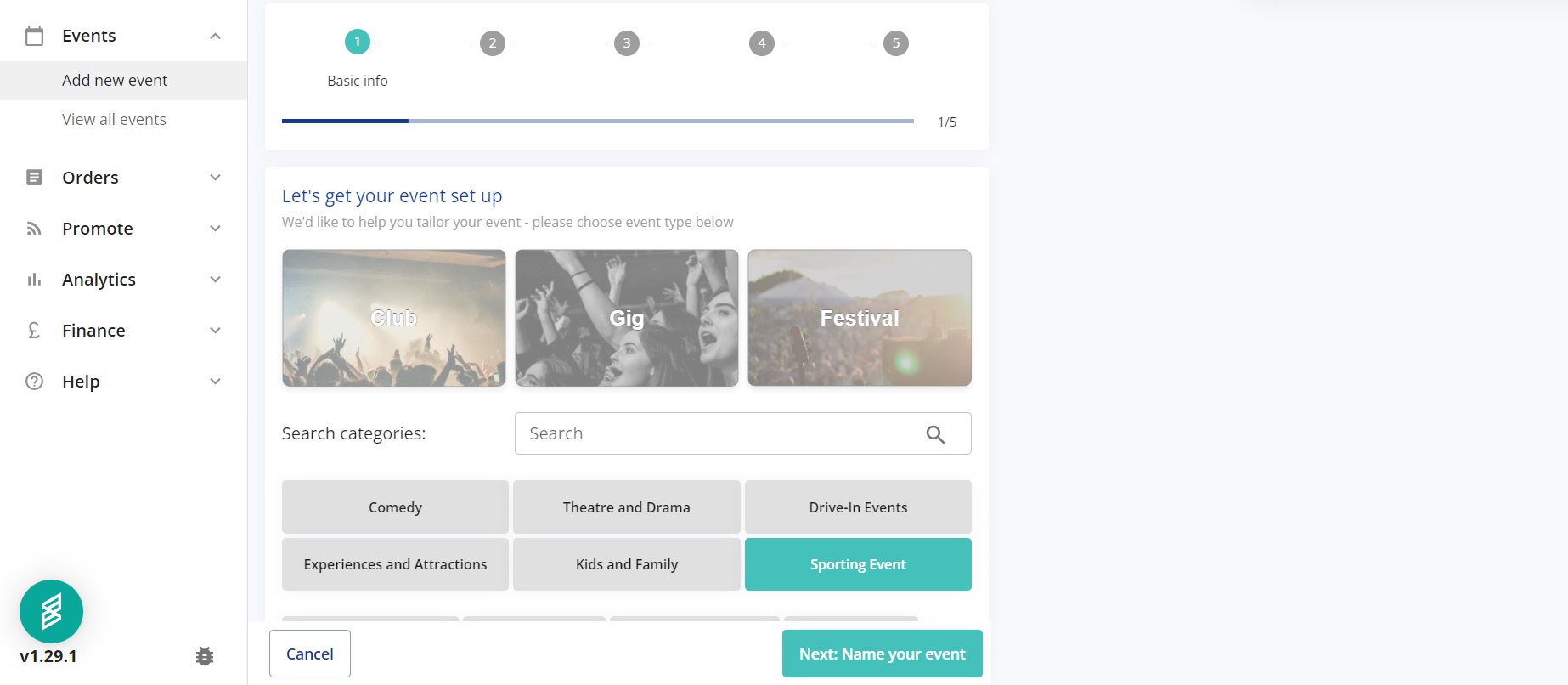Click the search magnifier icon
The image size is (1568, 685).
[935, 434]
